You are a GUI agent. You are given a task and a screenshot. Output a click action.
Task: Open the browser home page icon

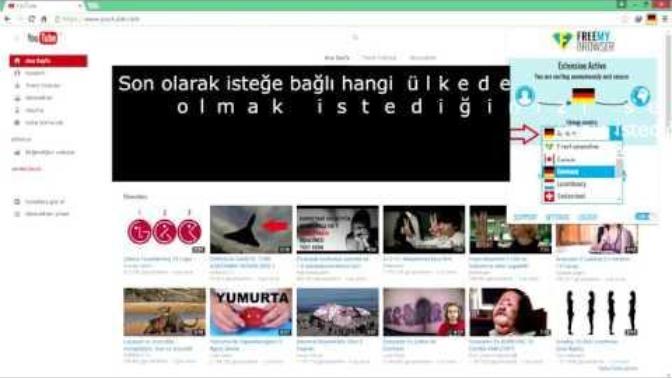click(44, 19)
